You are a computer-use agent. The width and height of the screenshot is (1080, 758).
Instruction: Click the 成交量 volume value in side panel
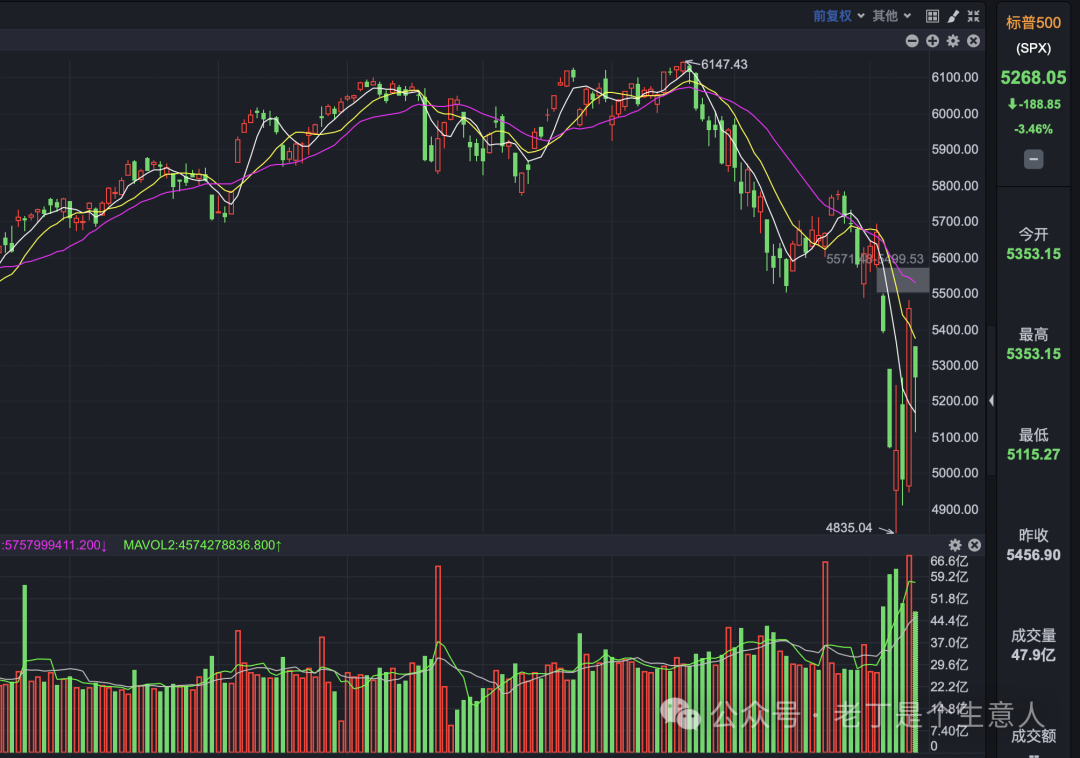tap(1034, 655)
